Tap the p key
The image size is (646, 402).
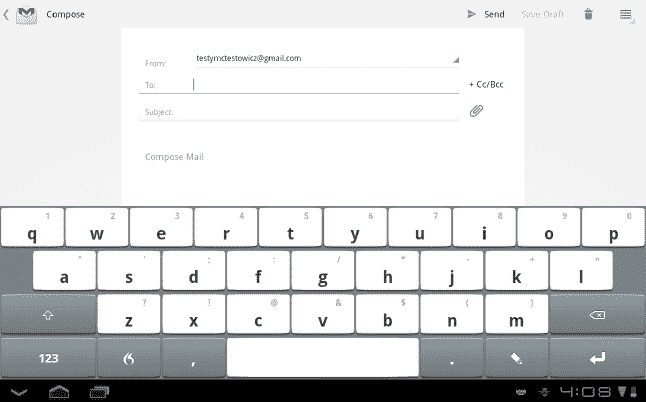[x=613, y=227]
